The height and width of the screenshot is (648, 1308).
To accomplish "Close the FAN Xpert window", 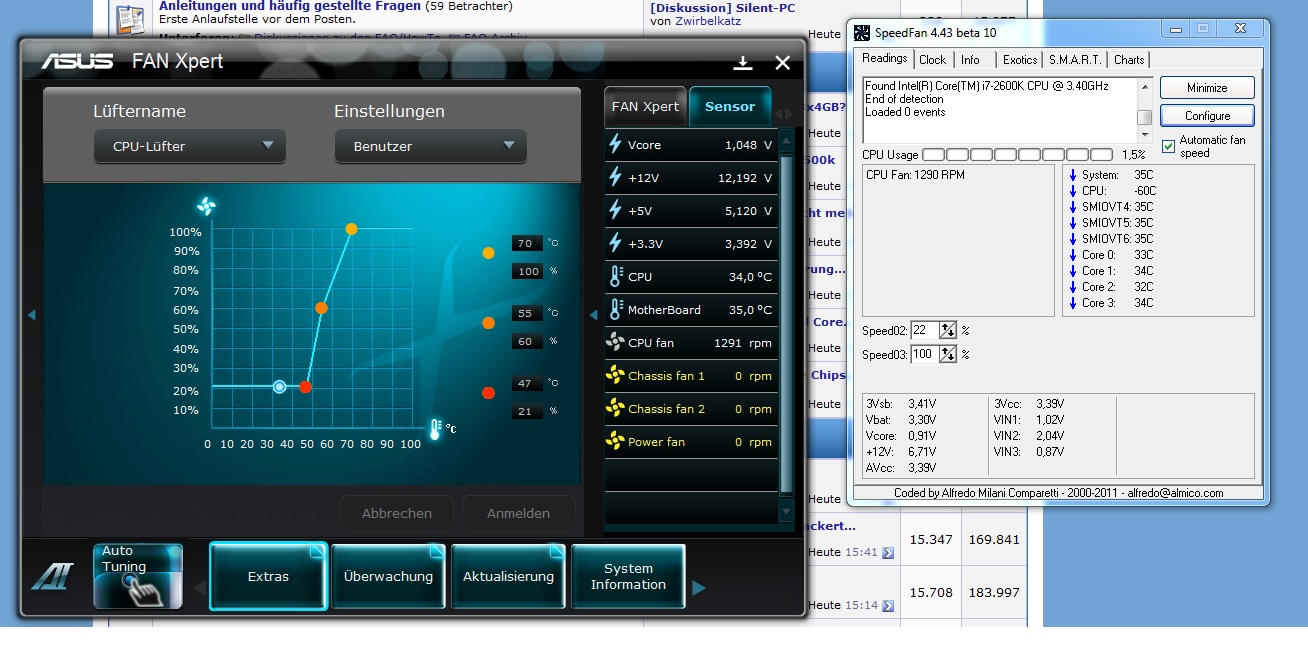I will pos(782,63).
